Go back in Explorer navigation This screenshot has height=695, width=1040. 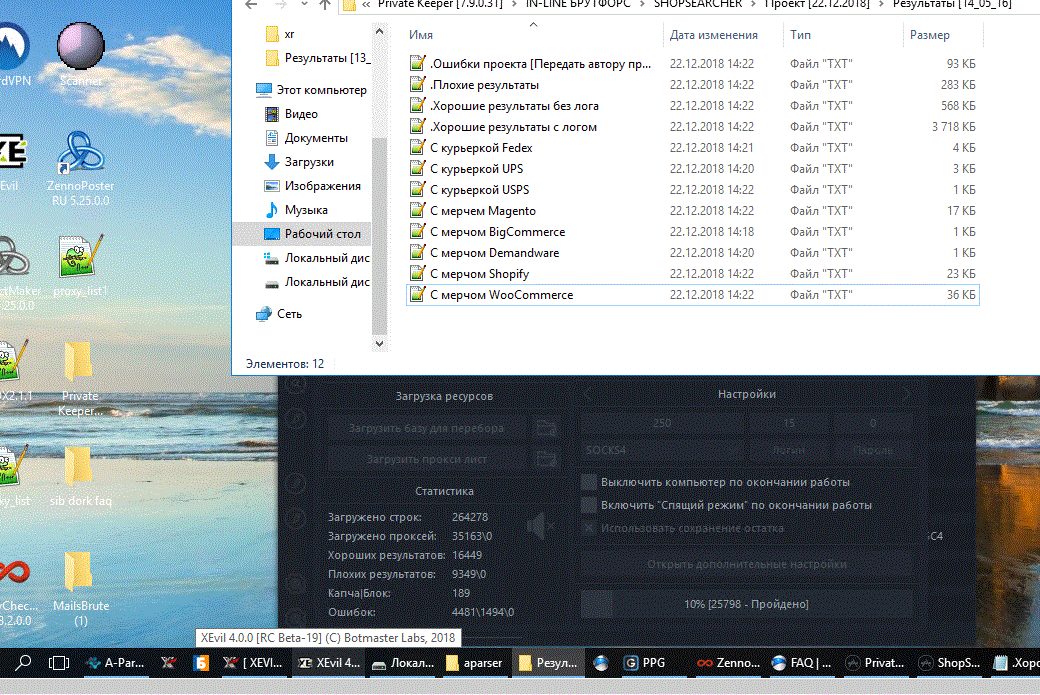click(x=251, y=5)
